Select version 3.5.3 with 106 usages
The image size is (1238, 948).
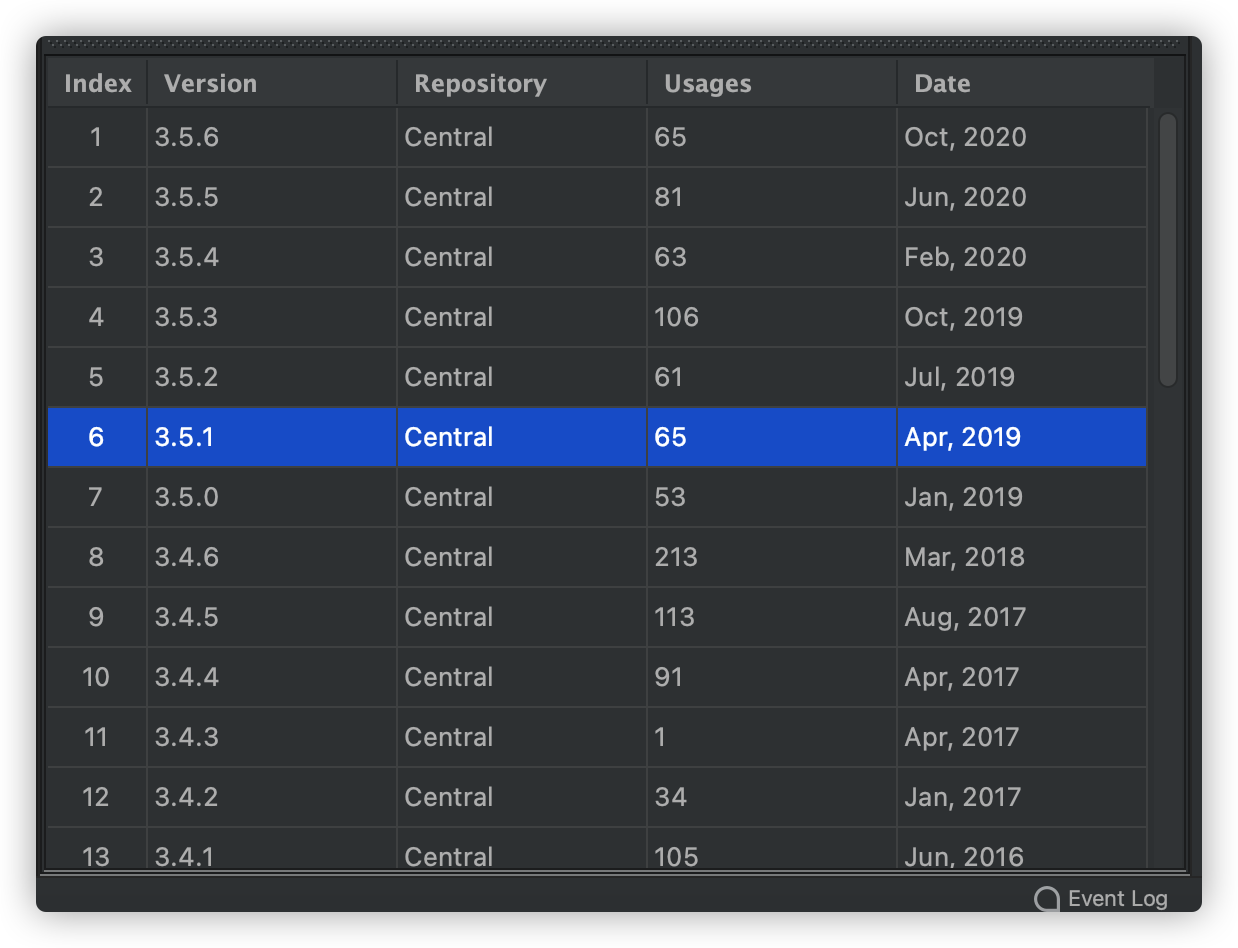597,317
